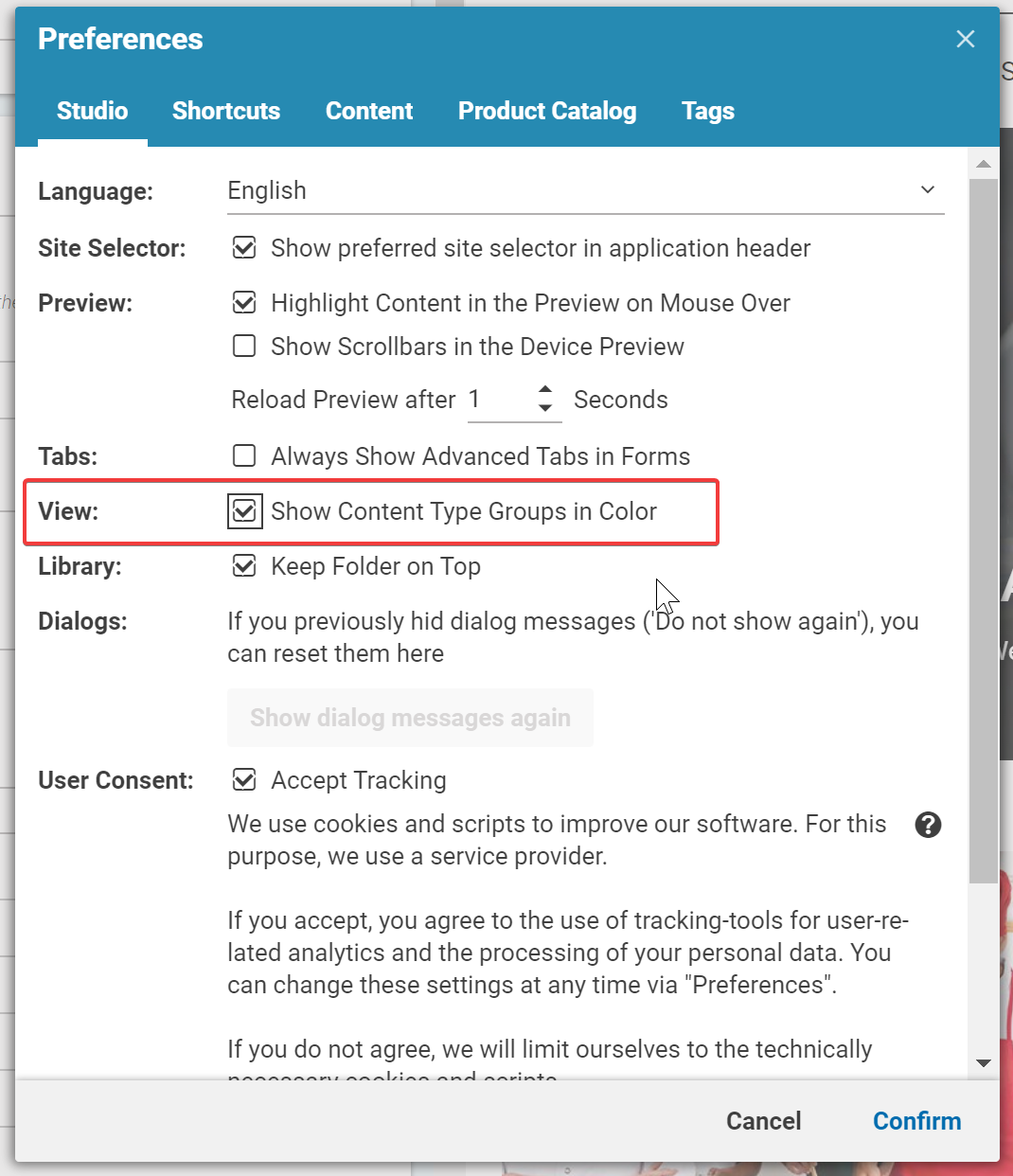
Task: Click the scrollbar up arrow
Action: tap(984, 164)
